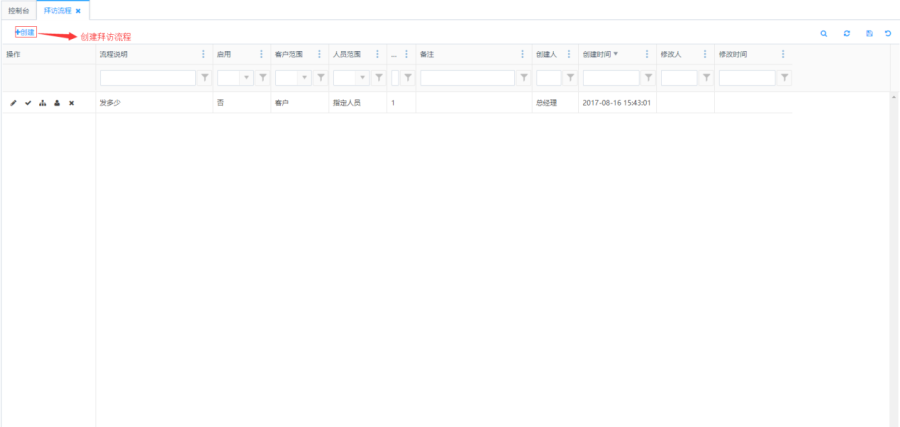Open the 客户范围 filter dropdown
Screen dimensions: 900x427
click(304, 77)
